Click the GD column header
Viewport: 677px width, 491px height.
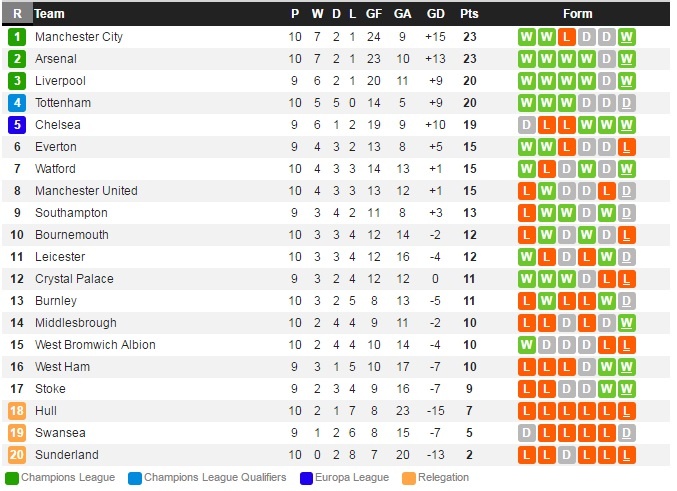point(435,14)
